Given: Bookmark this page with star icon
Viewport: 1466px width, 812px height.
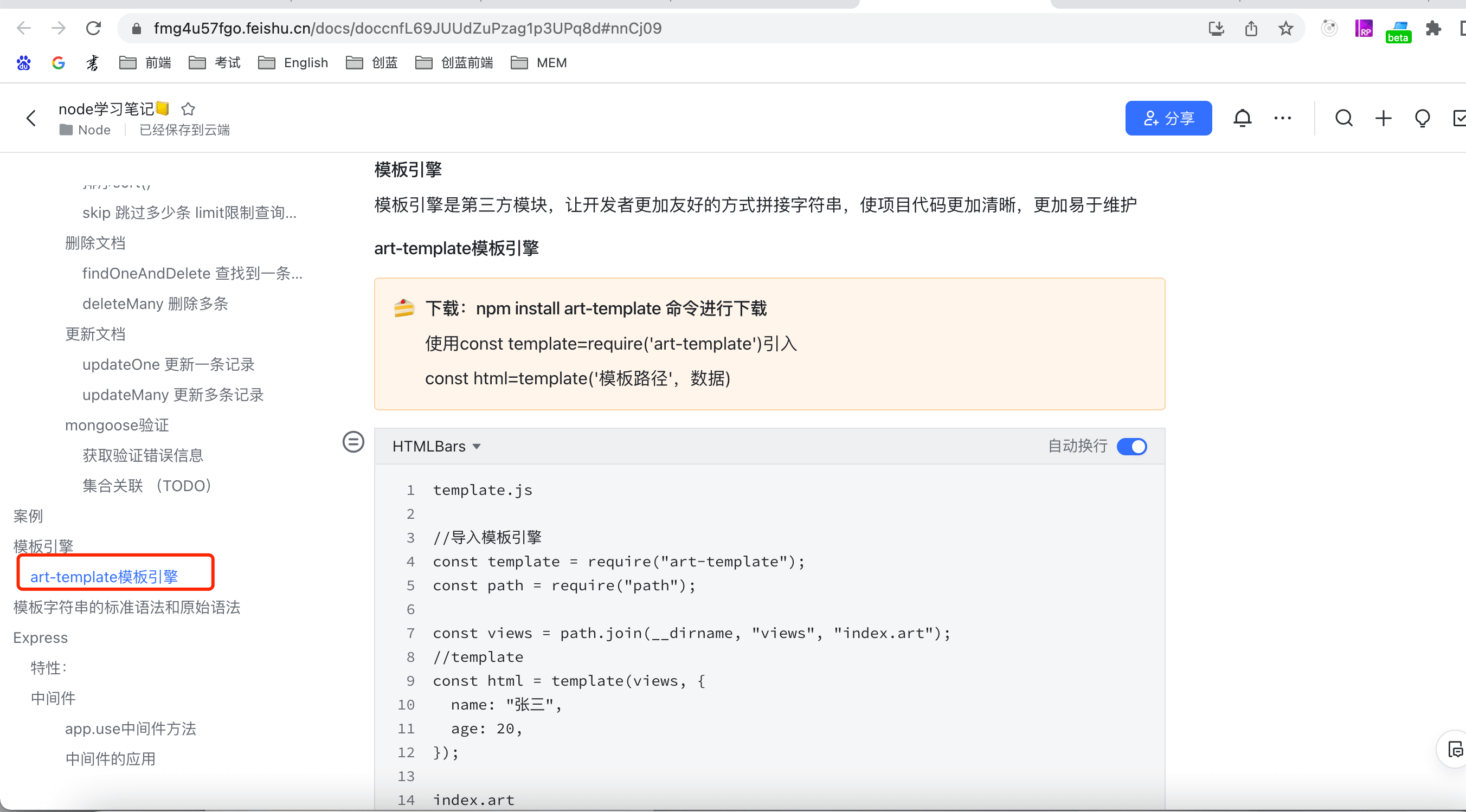Looking at the screenshot, I should tap(1285, 28).
